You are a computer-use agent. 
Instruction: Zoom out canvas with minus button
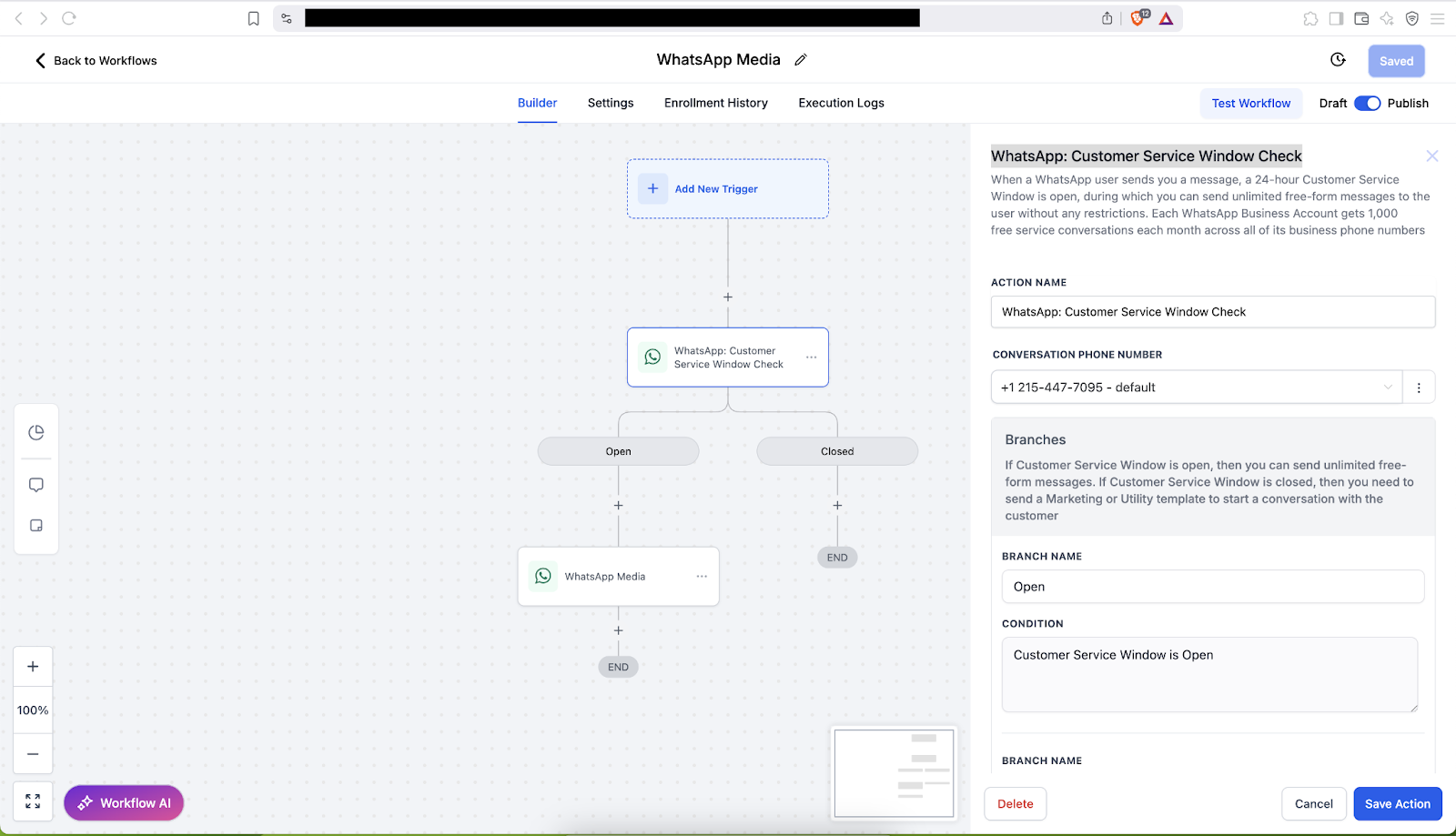pos(33,754)
